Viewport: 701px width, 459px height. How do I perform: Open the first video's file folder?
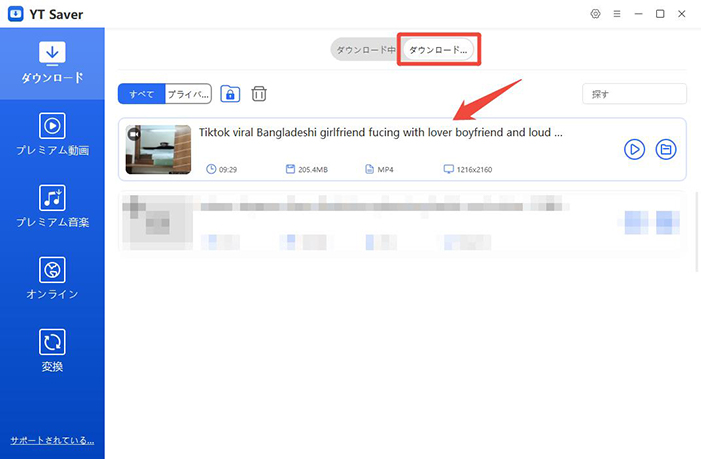[666, 149]
